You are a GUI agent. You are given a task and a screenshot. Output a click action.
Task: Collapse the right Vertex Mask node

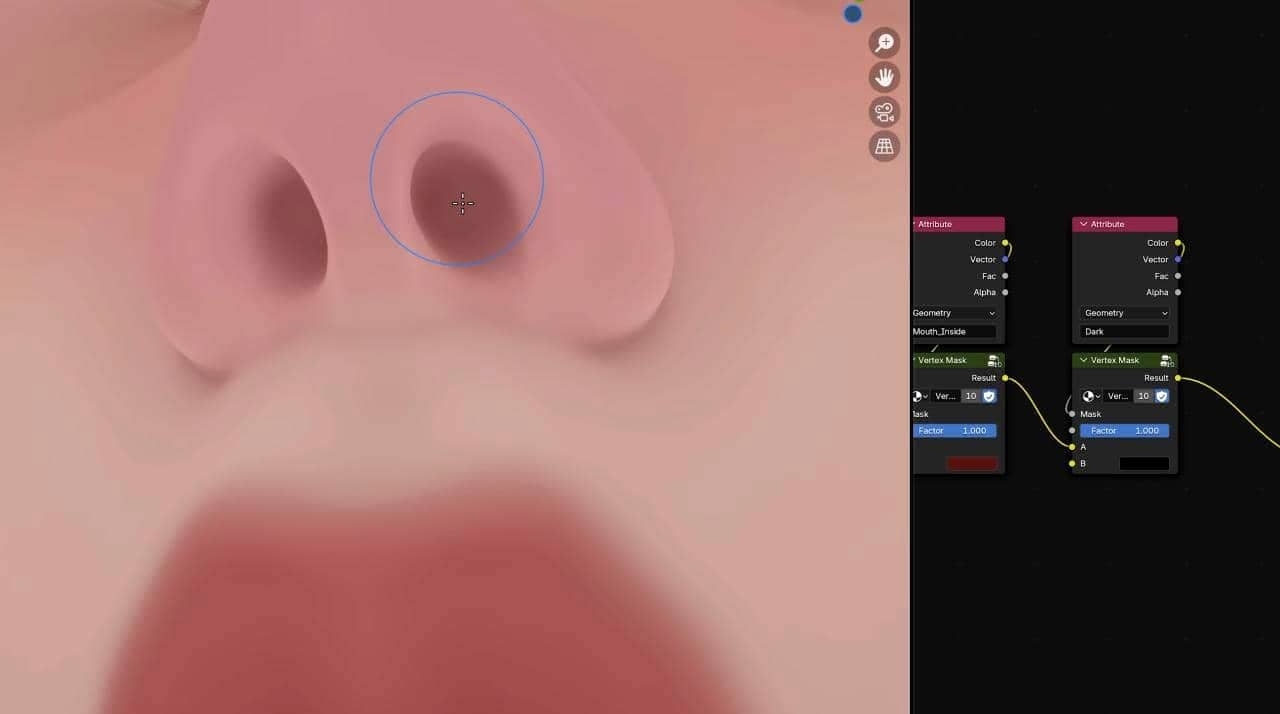(1083, 360)
